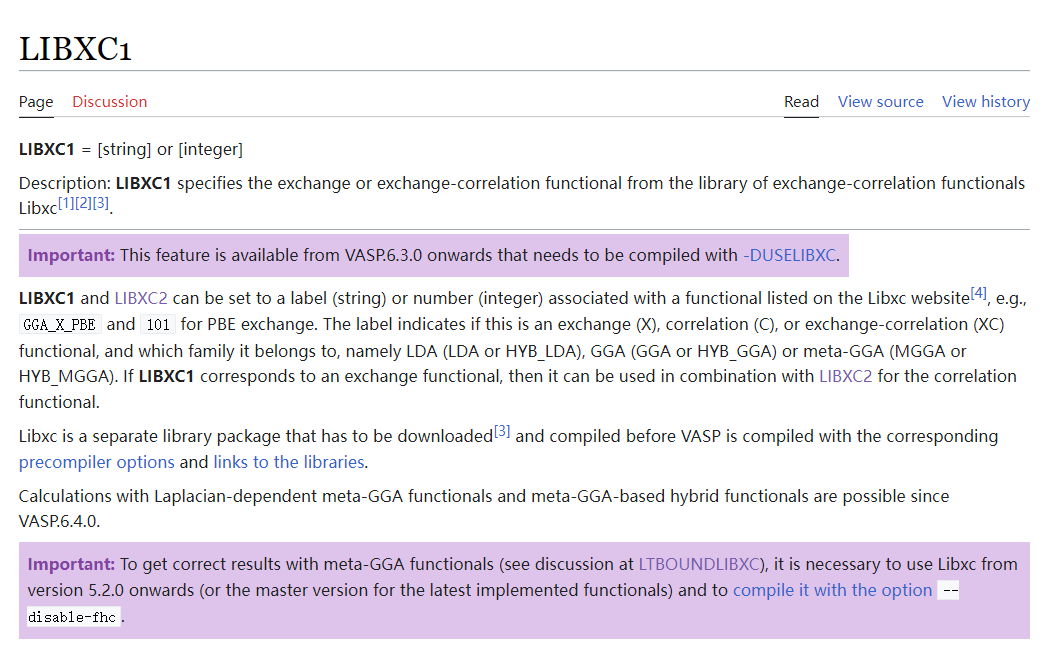Open View history for this page
Screen dimensions: 1058x656
coord(985,102)
